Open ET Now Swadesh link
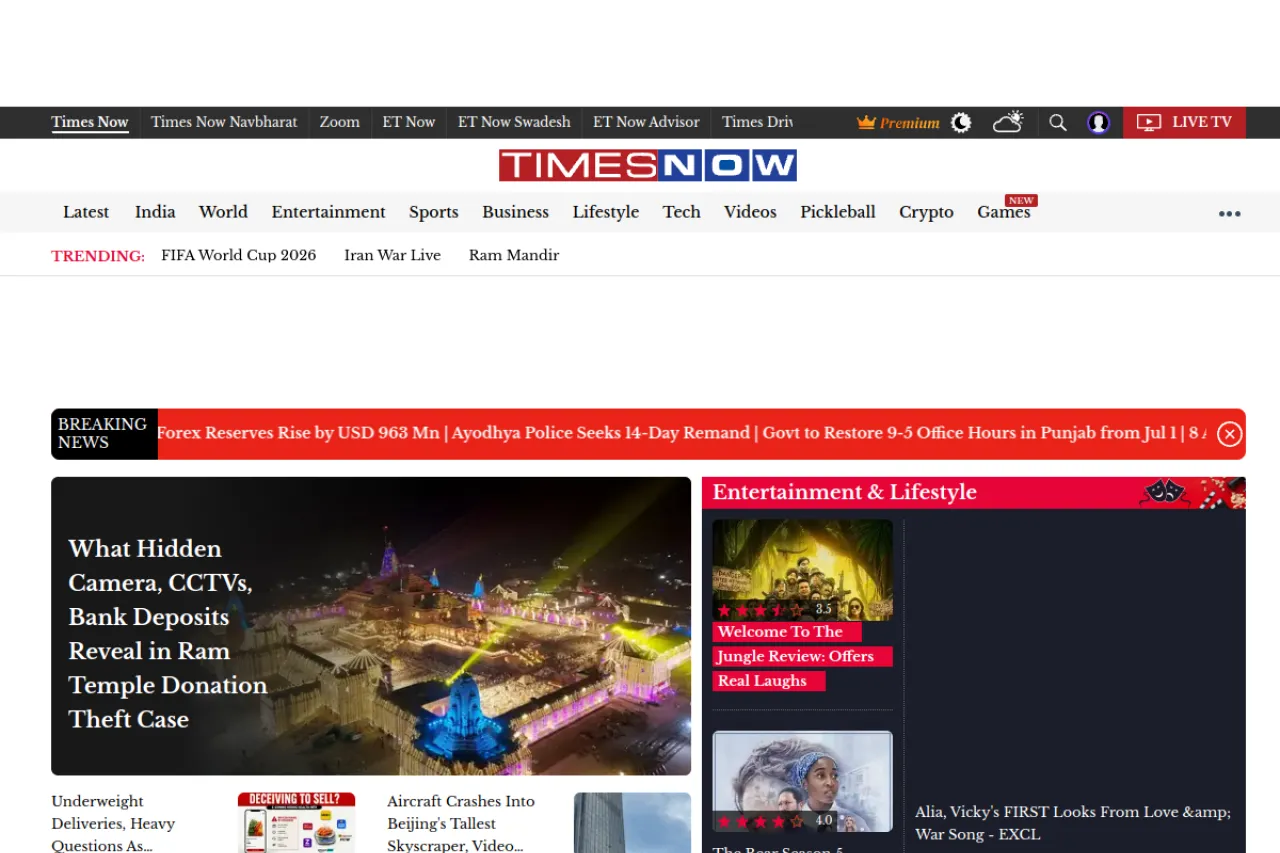 tap(514, 122)
